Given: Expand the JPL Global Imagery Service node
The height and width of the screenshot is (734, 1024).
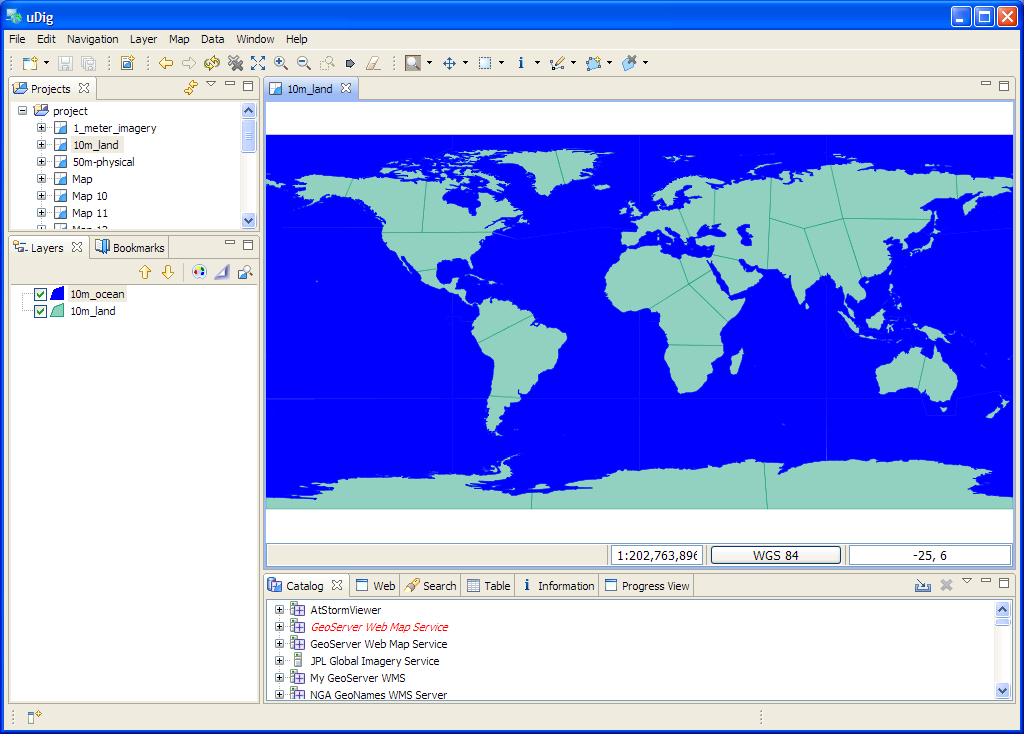Looking at the screenshot, I should click(280, 661).
